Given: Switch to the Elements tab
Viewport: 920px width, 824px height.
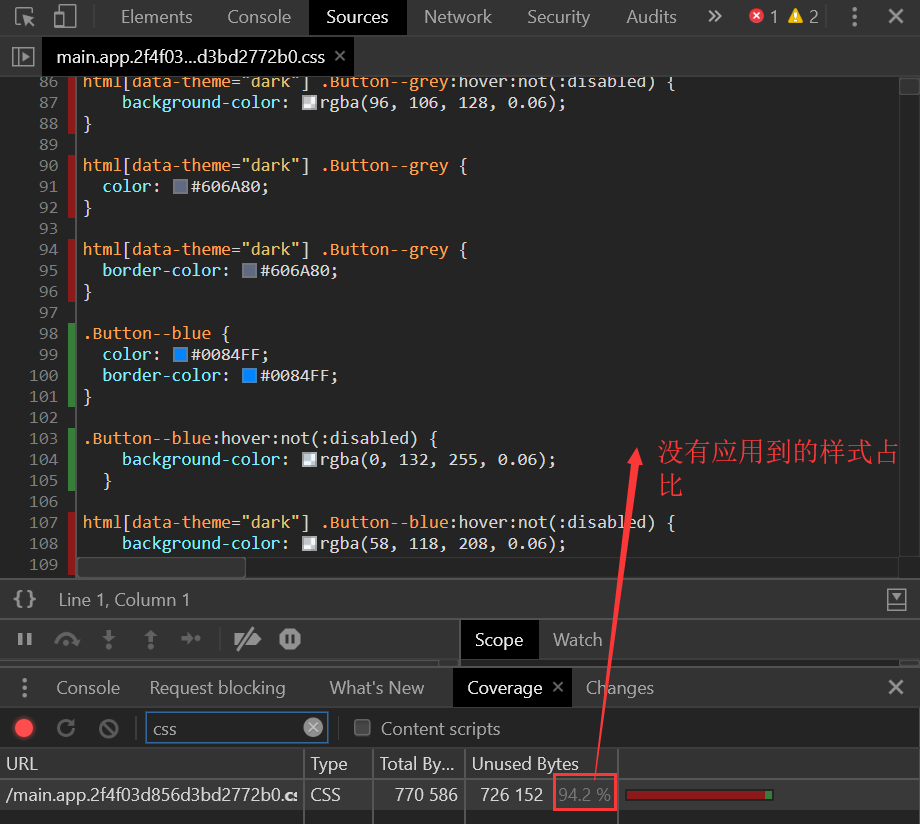Looking at the screenshot, I should 157,17.
